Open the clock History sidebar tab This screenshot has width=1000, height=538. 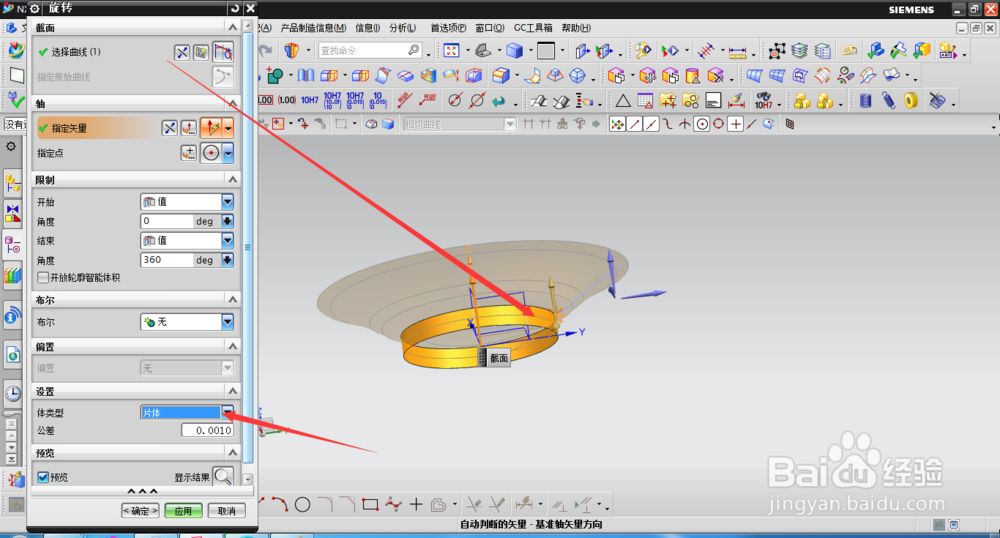(13, 393)
